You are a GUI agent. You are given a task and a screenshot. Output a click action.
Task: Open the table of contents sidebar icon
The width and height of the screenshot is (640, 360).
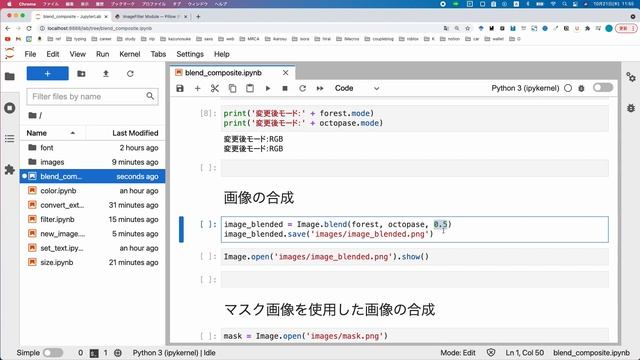(x=10, y=139)
